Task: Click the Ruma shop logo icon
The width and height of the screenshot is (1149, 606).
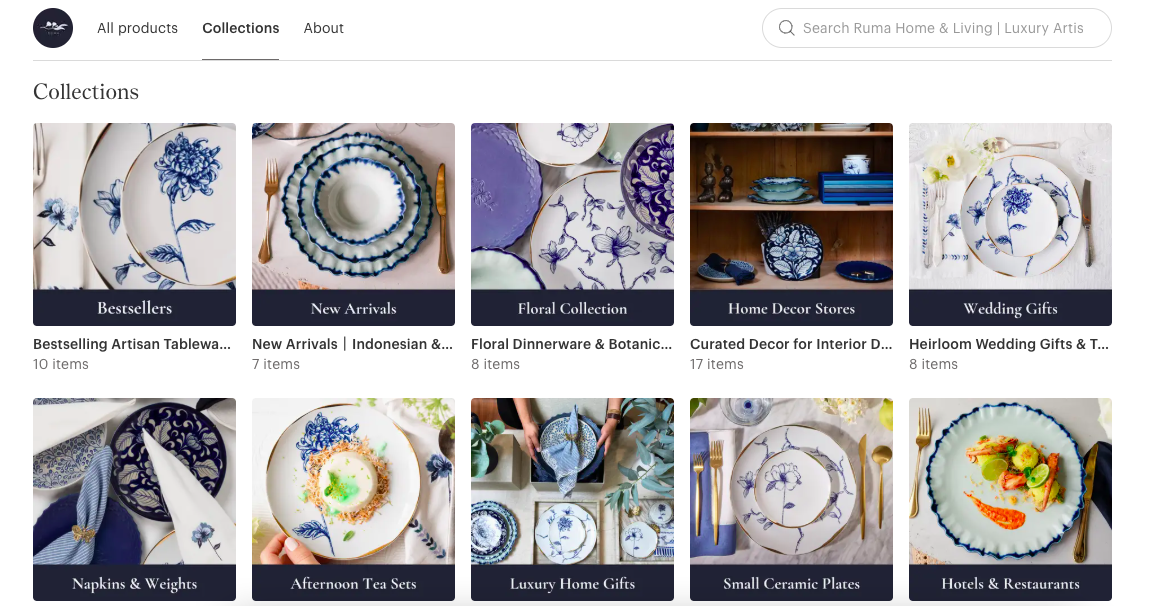Action: (53, 28)
